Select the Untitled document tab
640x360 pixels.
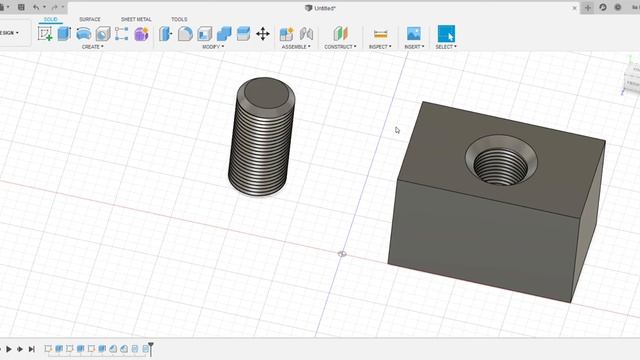point(320,8)
